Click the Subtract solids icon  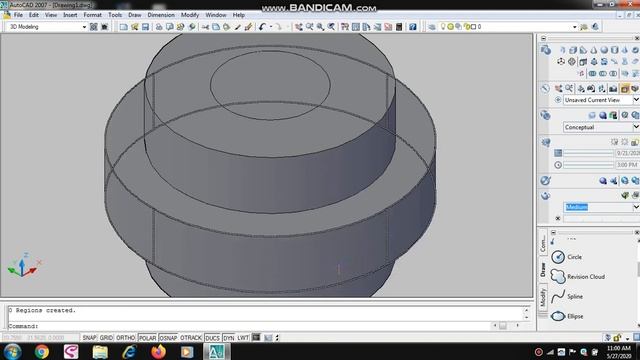[x=603, y=73]
